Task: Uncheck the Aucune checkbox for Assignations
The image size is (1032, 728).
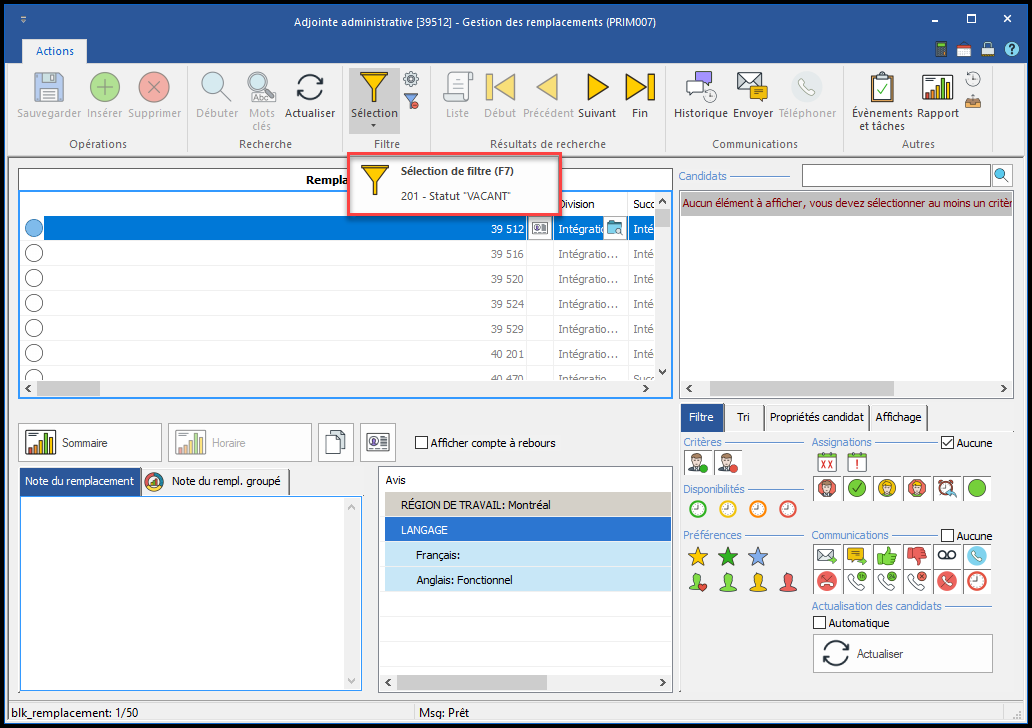Action: click(x=947, y=442)
